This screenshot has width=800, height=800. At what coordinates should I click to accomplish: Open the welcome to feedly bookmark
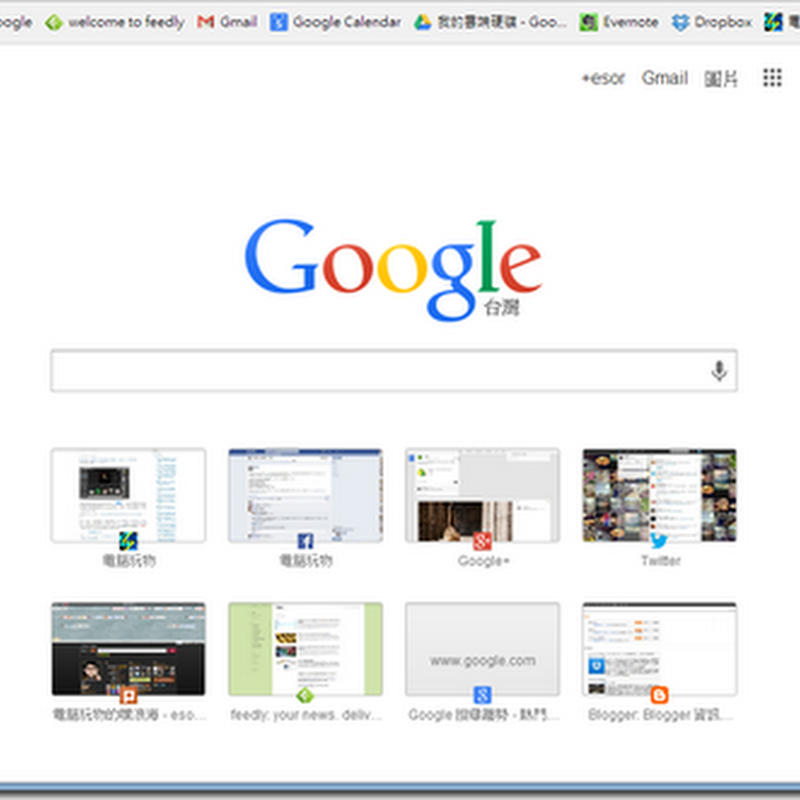[115, 22]
